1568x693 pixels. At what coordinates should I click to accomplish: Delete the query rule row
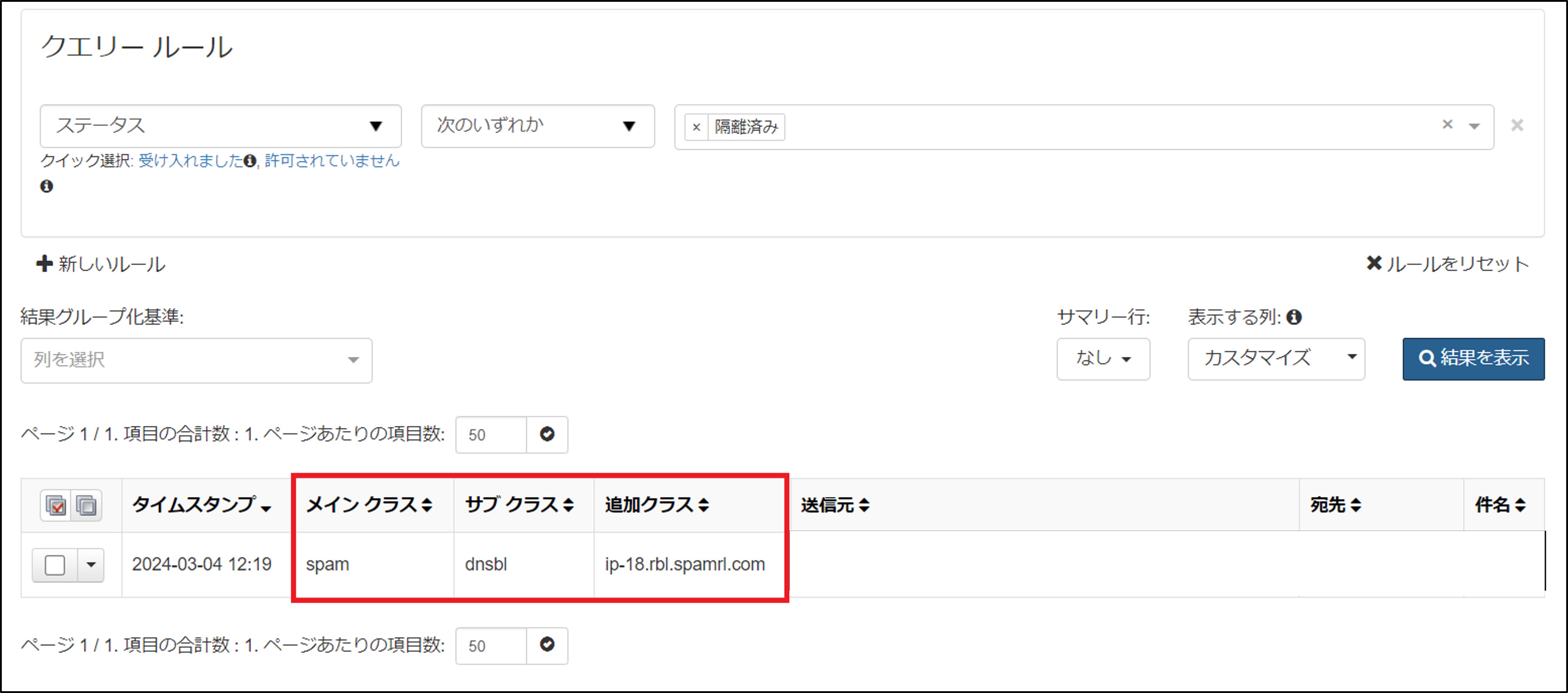pyautogui.click(x=1517, y=125)
